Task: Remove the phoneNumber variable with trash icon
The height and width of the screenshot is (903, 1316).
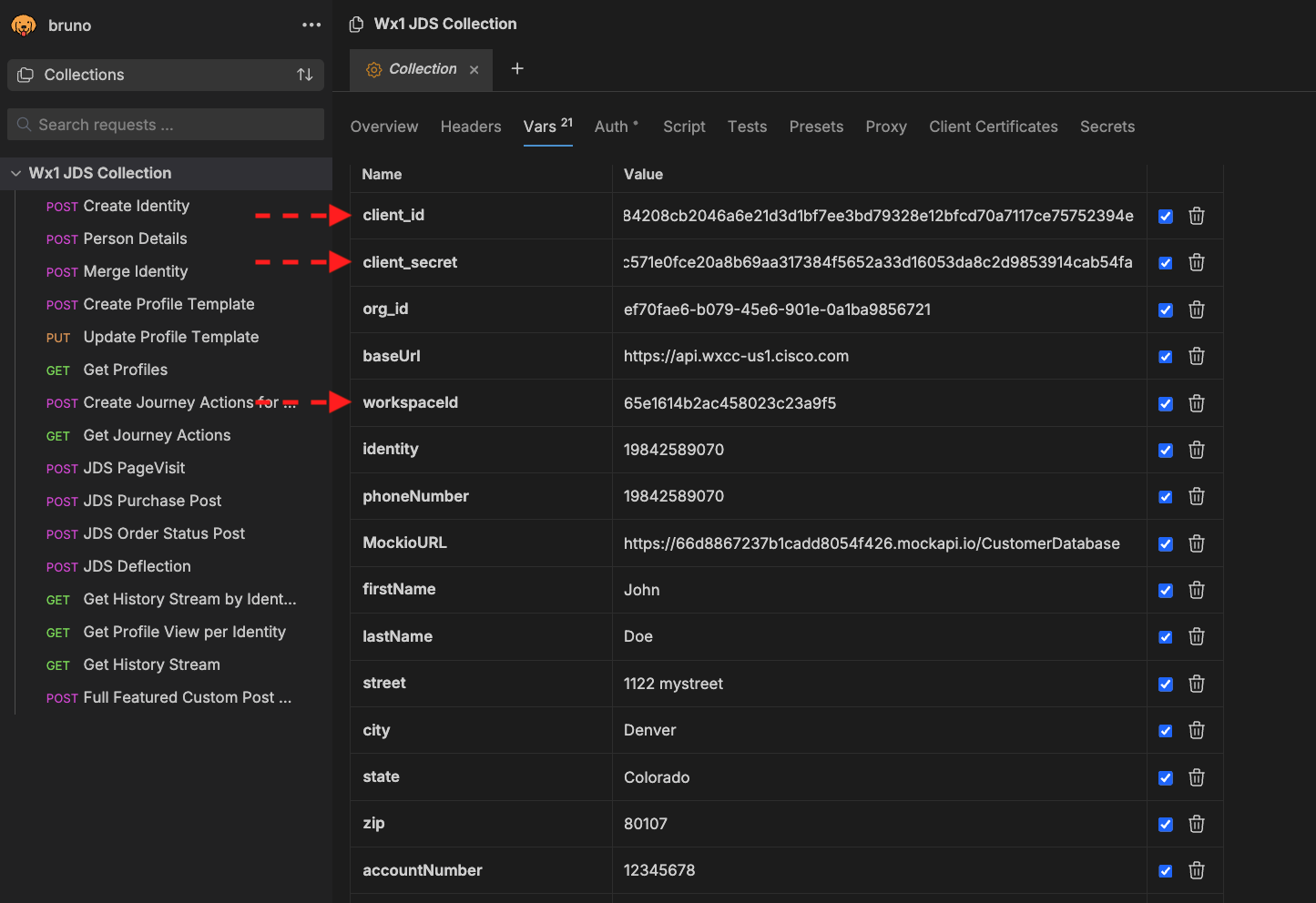Action: (x=1197, y=496)
